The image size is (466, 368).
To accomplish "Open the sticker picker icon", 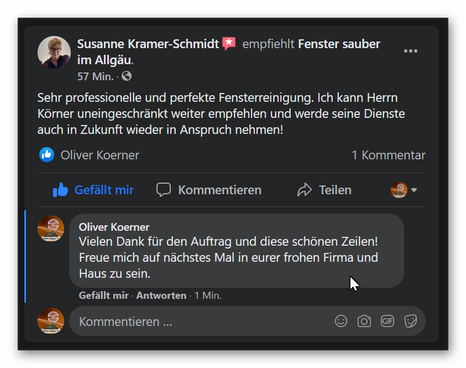I will point(410,321).
